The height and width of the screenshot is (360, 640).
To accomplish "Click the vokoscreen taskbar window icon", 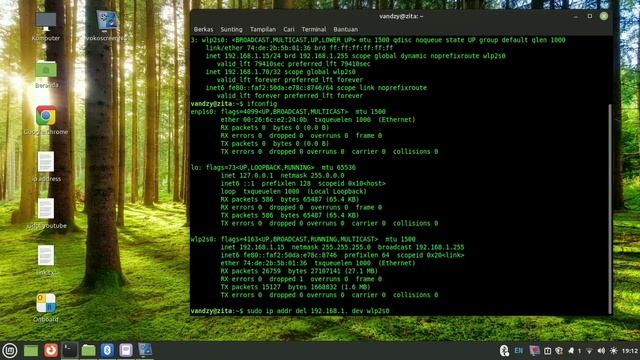I will [145, 350].
